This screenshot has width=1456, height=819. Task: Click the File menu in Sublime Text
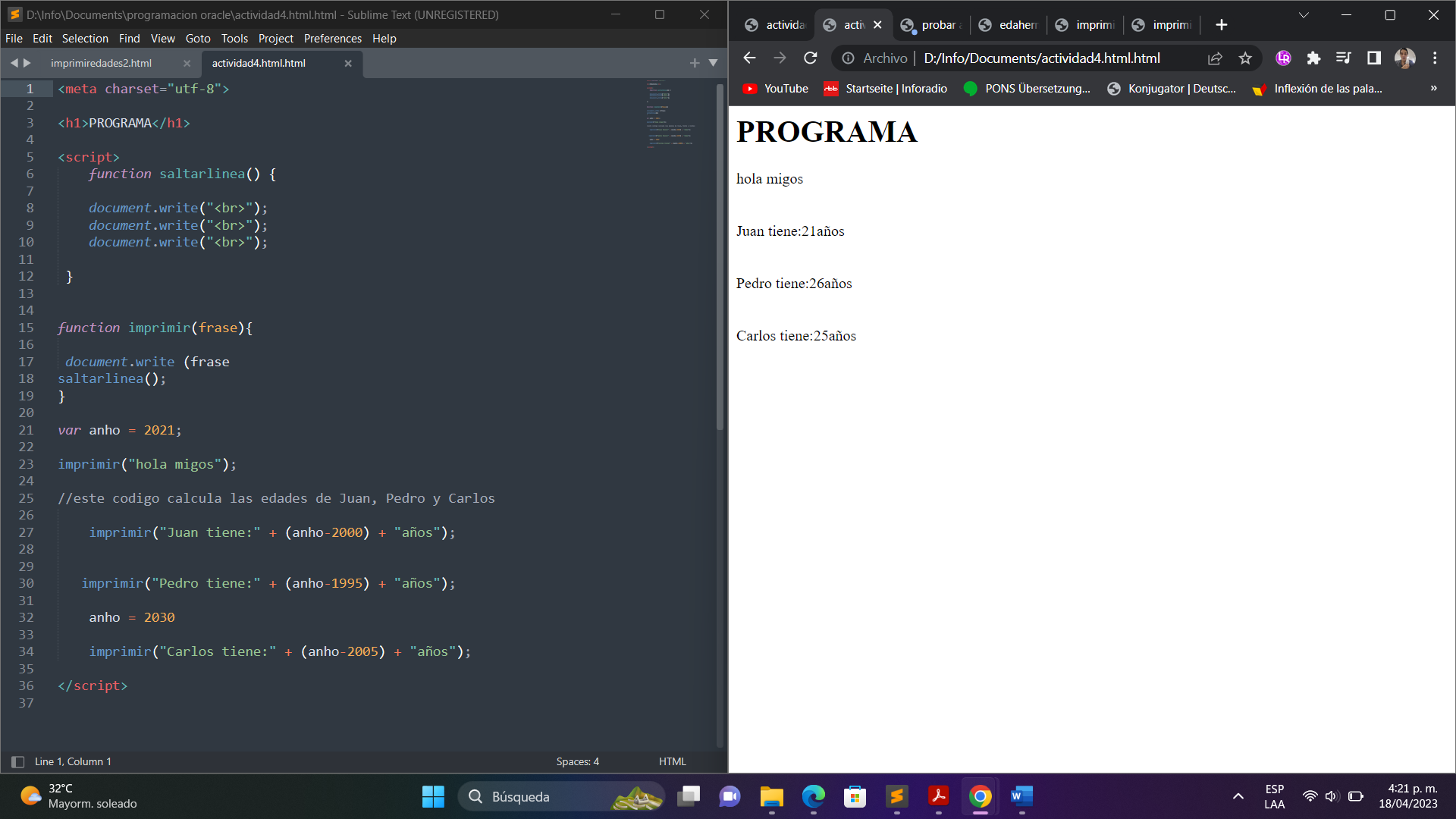pyautogui.click(x=14, y=38)
